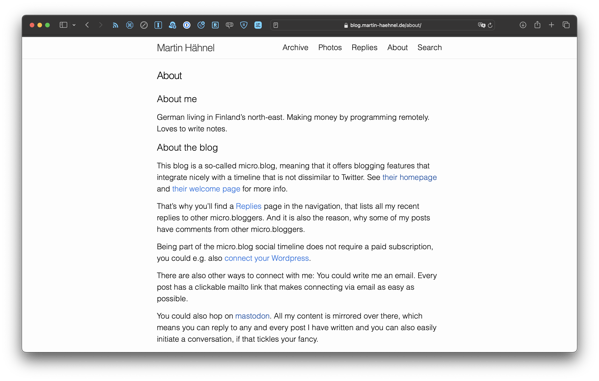Click the square I extension icon
Screen dimensions: 599x381
coord(158,25)
